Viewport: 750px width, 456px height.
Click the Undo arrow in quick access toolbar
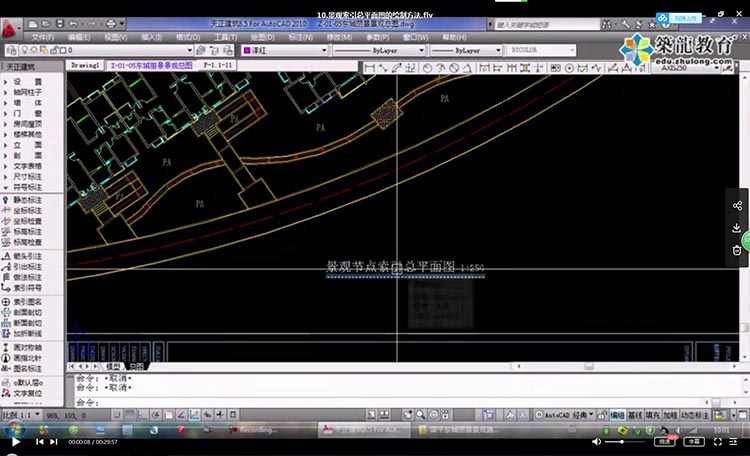tap(73, 23)
